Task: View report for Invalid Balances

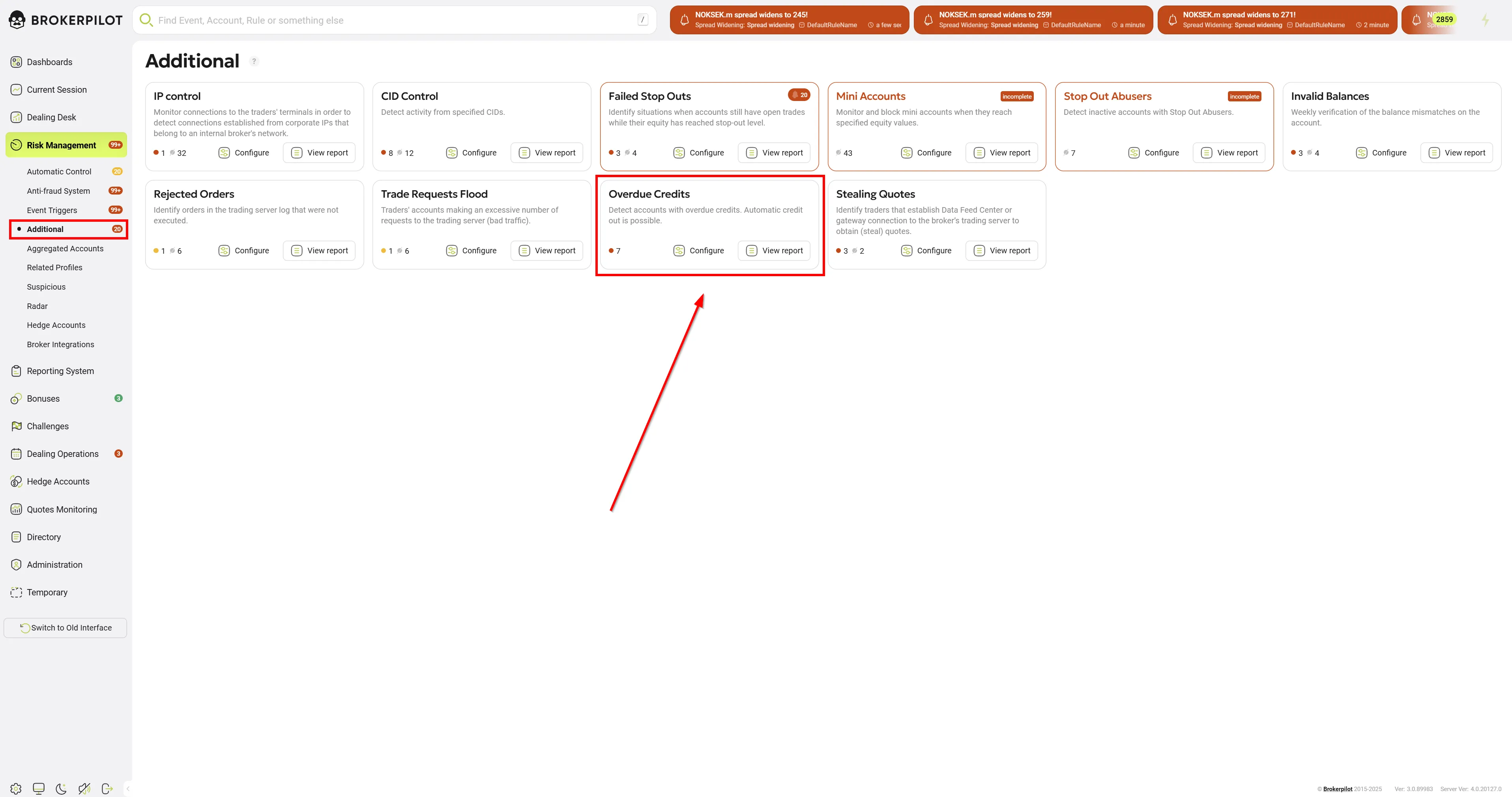Action: pos(1457,153)
